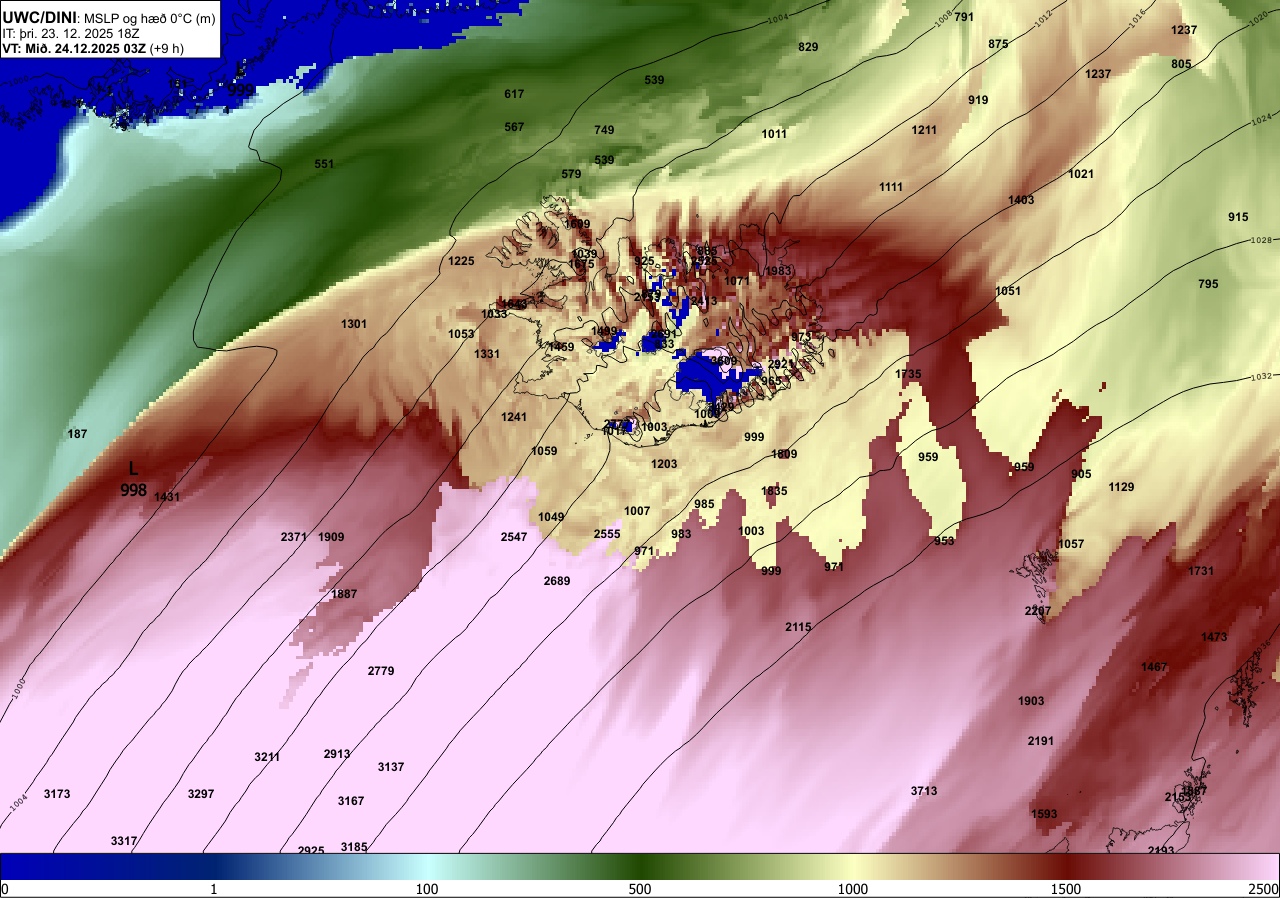The width and height of the screenshot is (1280, 898).
Task: Click the map value 1011
Action: pos(774,134)
